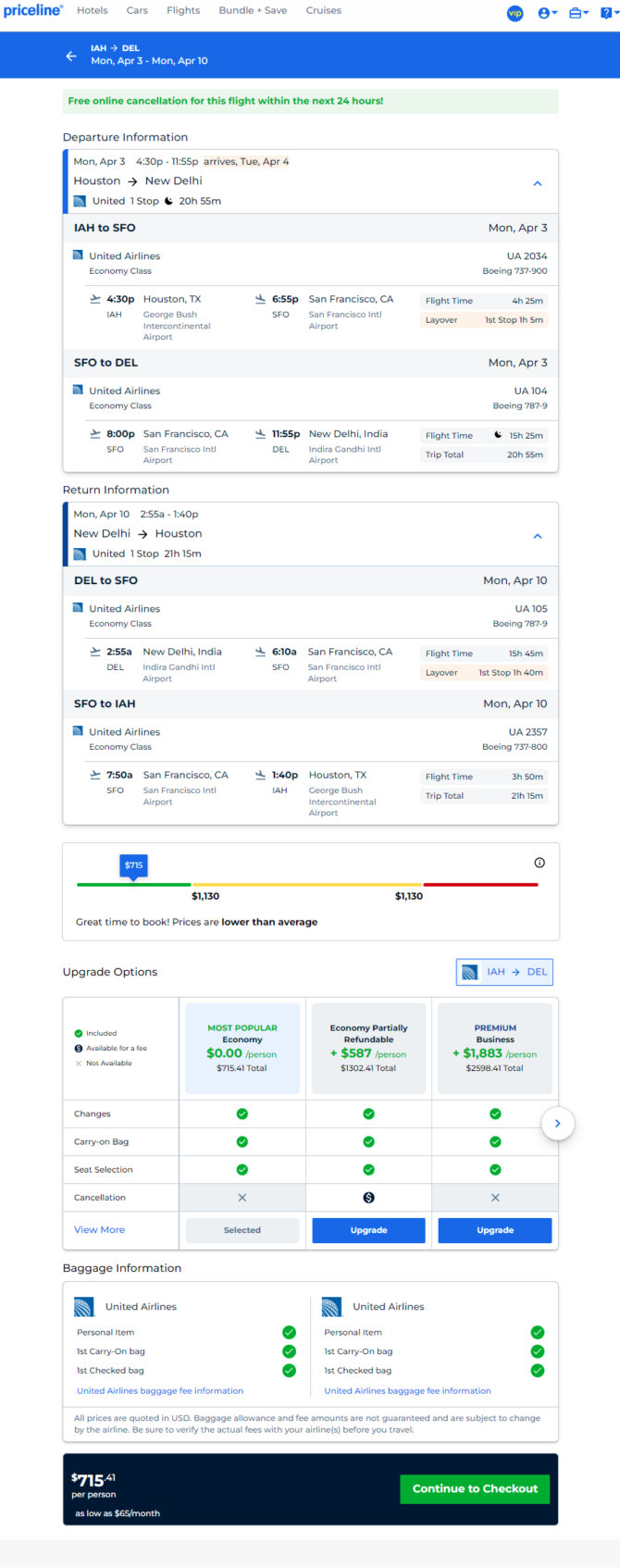
Task: Select the Premium Business fare card
Action: [495, 1048]
